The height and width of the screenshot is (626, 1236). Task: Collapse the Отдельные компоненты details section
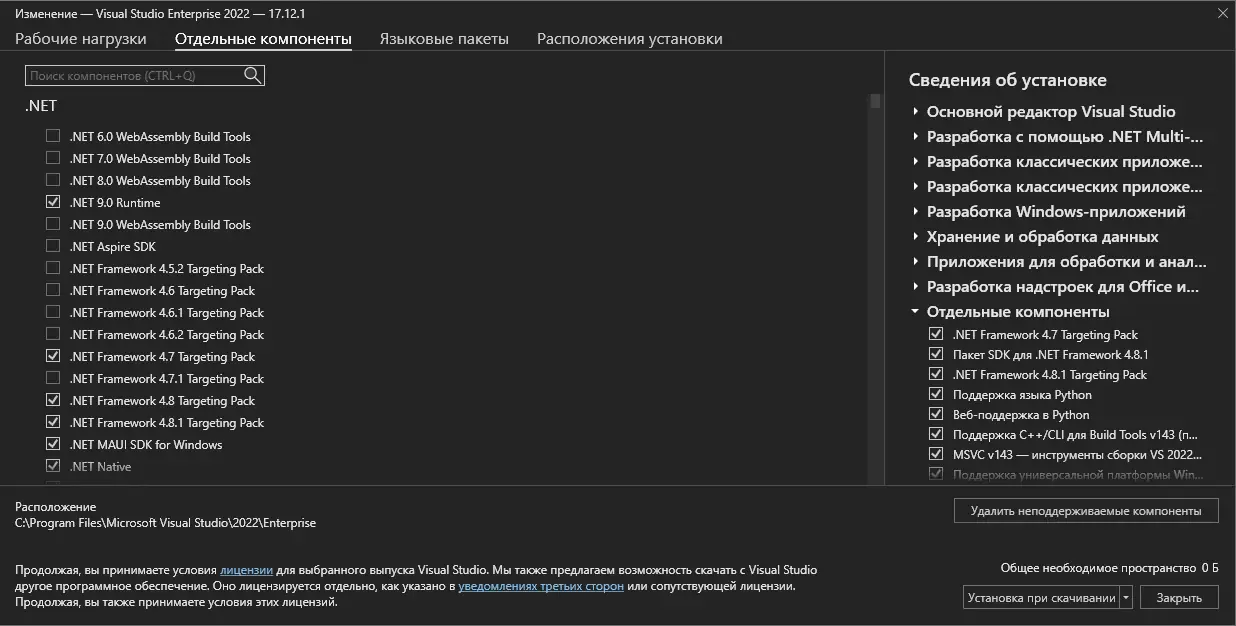tap(915, 312)
